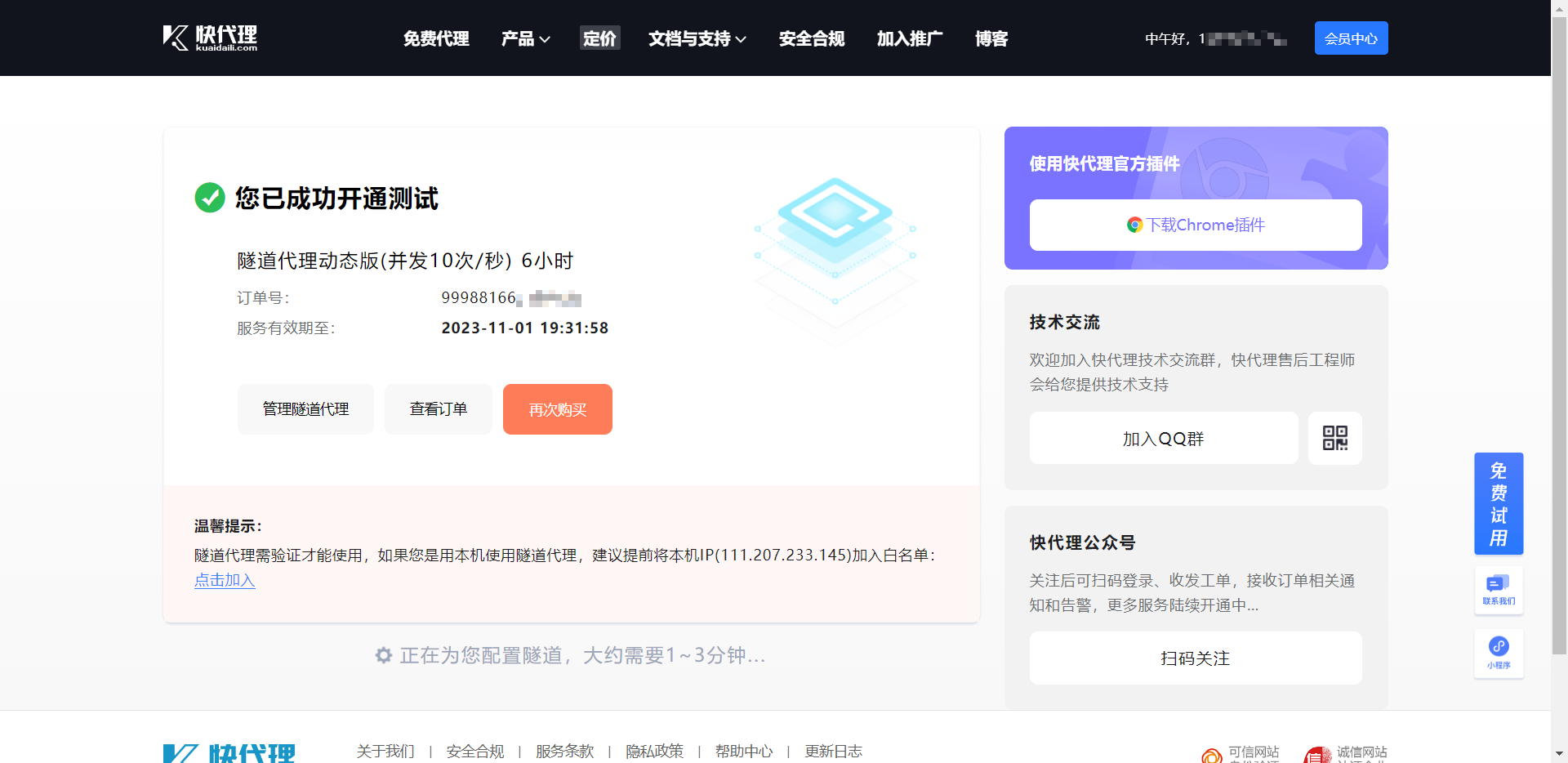This screenshot has width=1568, height=763.
Task: Click the 联系我们 chat icon
Action: point(1499,590)
